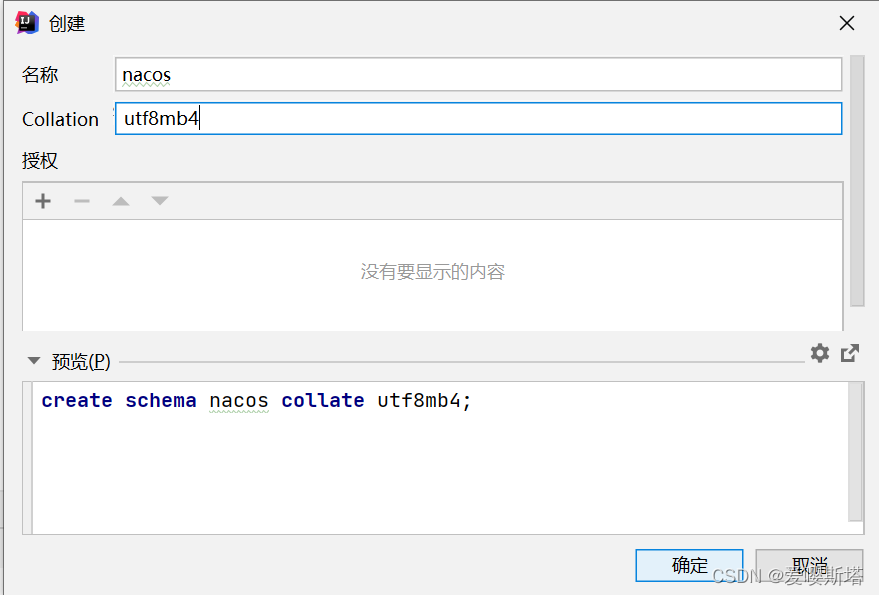Open preview SQL in editor icon
Screen dimensions: 879x595
850,353
